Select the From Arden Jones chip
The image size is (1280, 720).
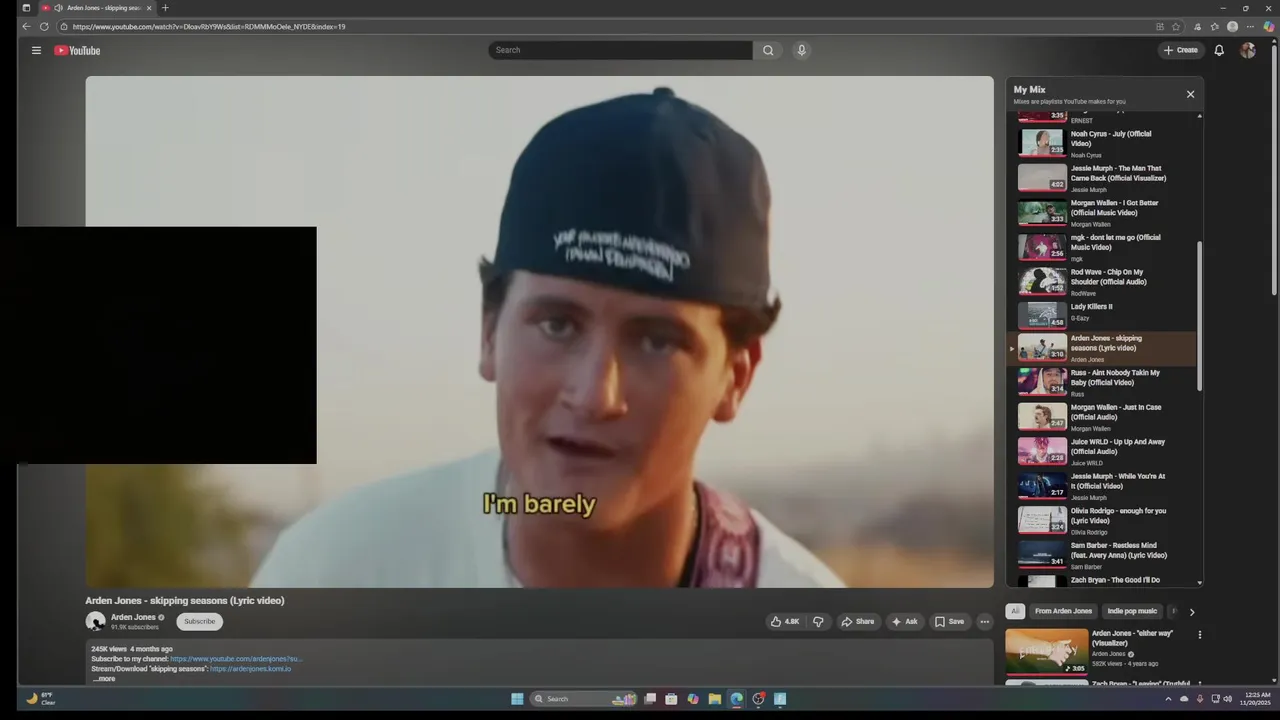1063,611
